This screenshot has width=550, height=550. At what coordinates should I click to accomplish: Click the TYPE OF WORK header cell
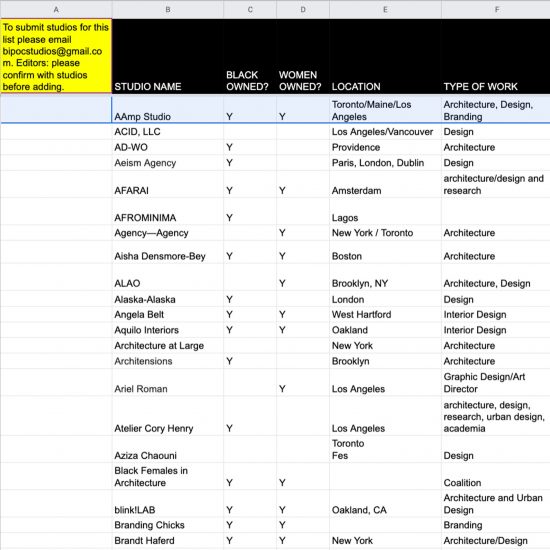(496, 56)
